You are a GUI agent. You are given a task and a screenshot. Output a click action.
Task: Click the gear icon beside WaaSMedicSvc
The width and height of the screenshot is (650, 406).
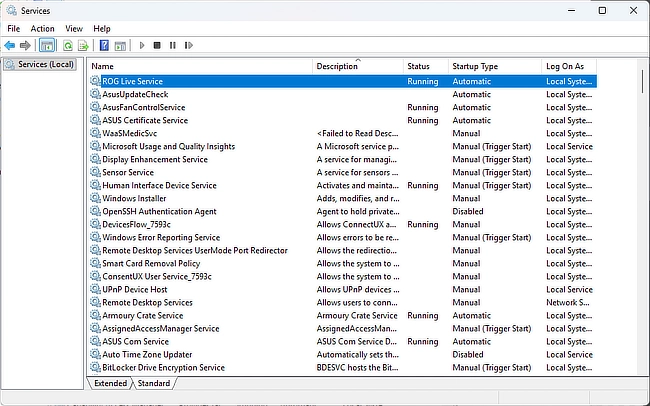click(x=95, y=133)
